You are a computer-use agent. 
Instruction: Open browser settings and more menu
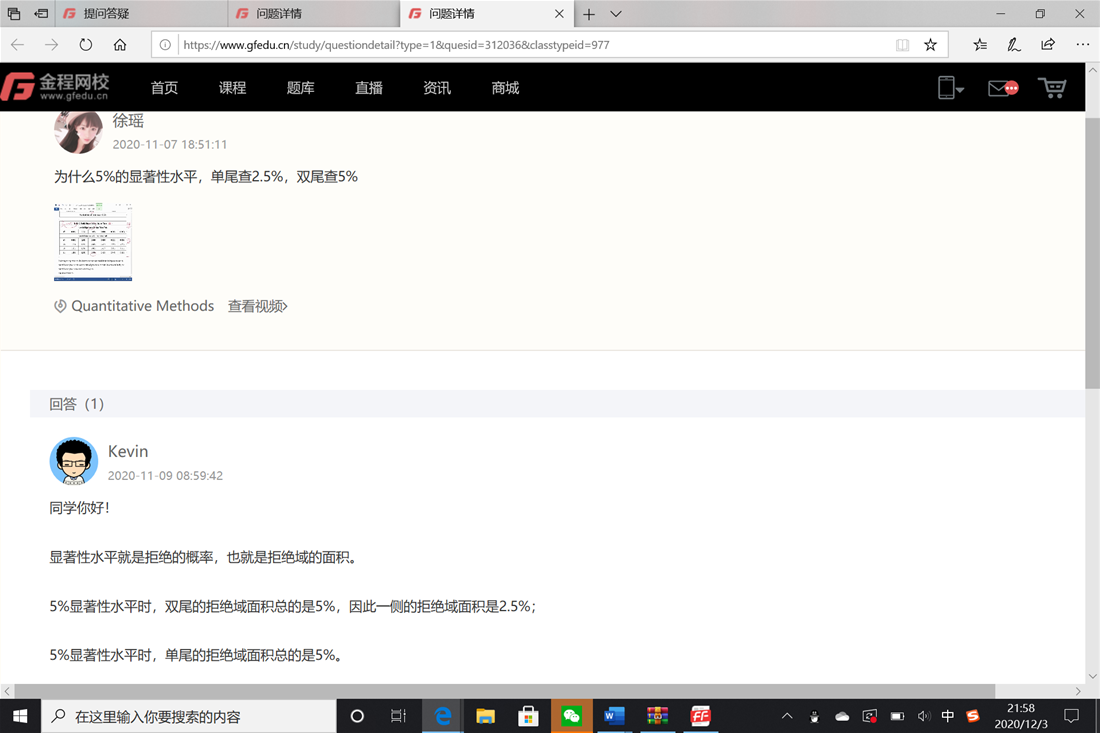[x=1082, y=45]
